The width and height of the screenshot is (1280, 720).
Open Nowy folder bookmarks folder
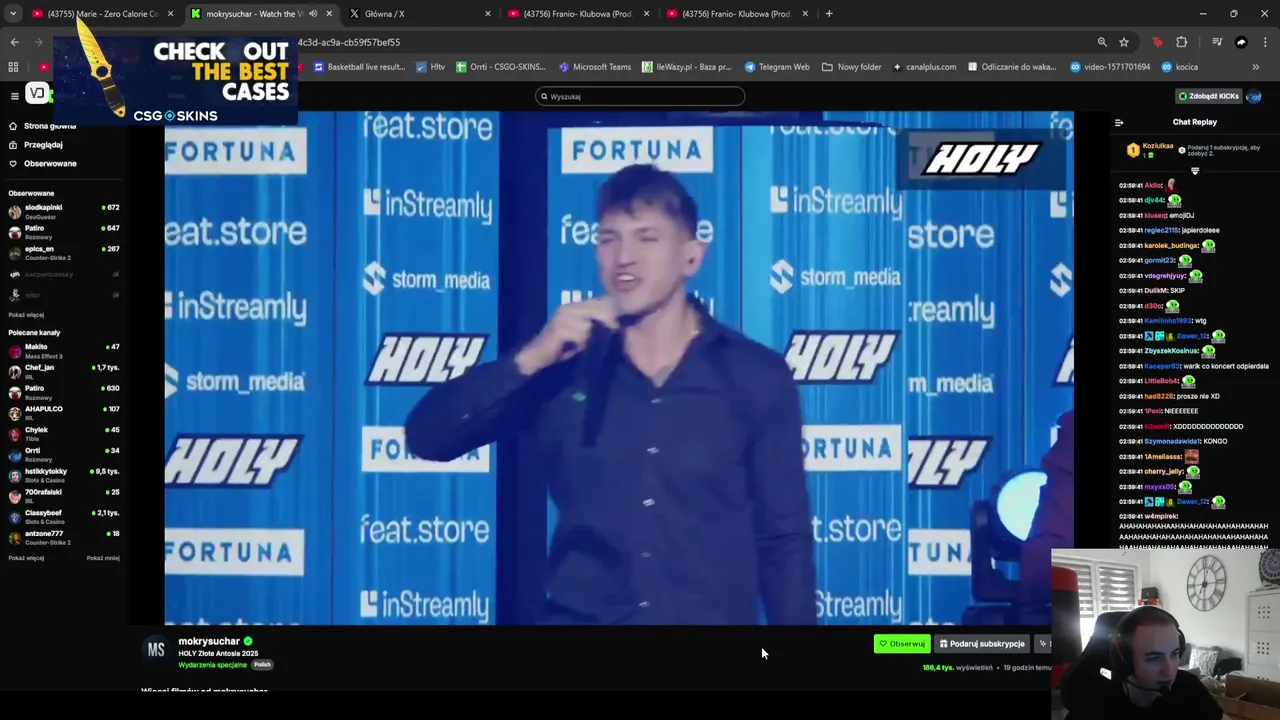point(852,67)
